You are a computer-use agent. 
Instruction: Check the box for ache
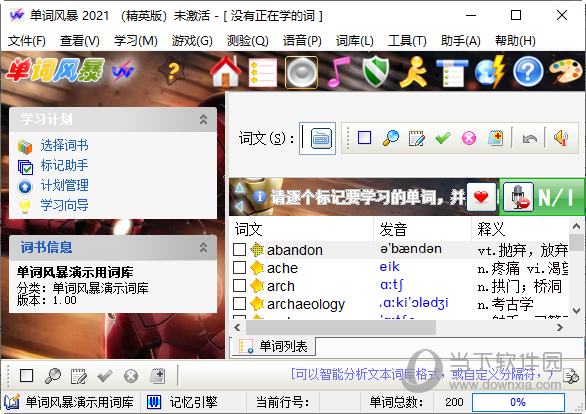pyautogui.click(x=239, y=268)
